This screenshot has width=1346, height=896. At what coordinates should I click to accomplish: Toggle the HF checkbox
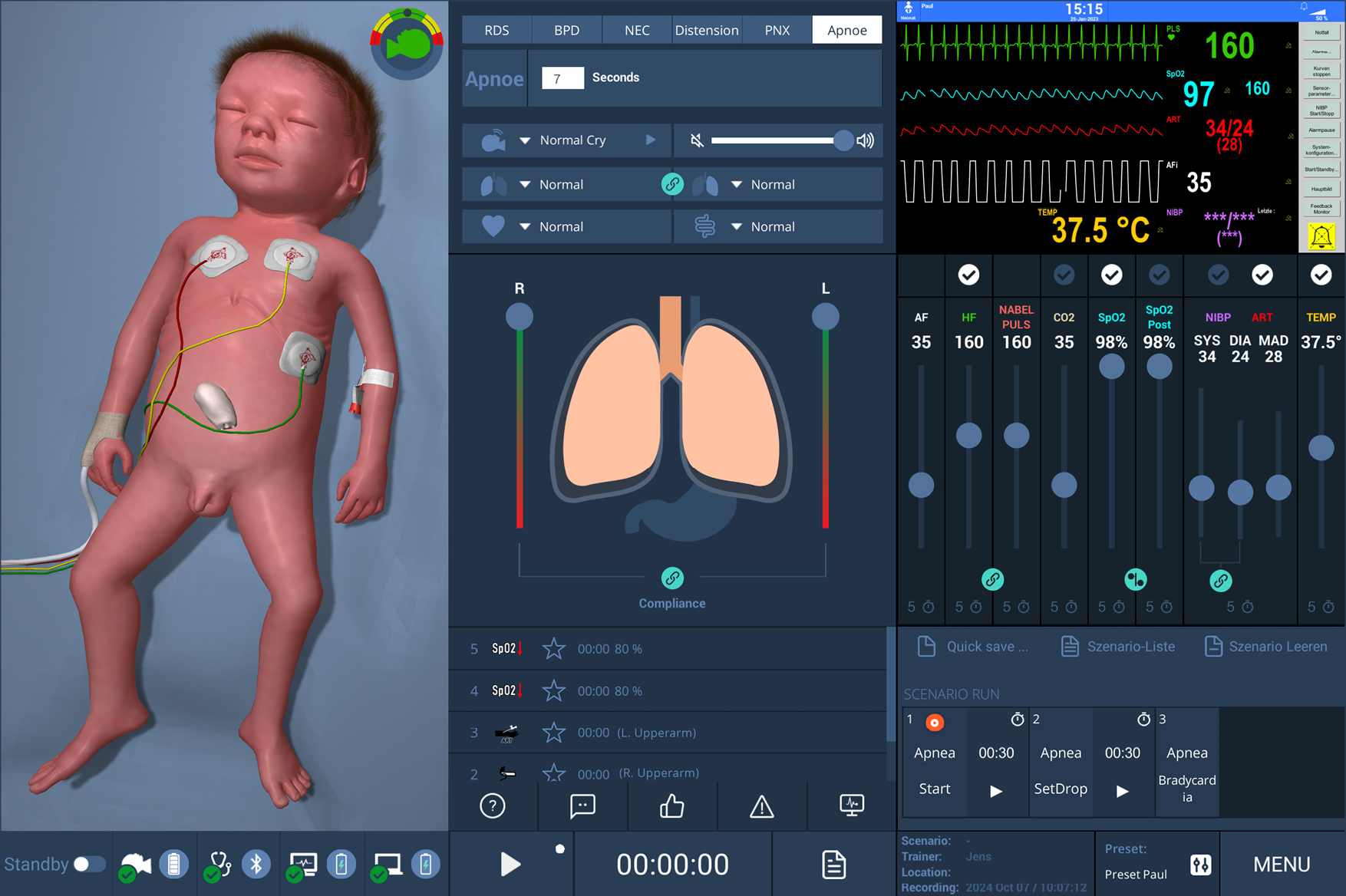(x=968, y=275)
